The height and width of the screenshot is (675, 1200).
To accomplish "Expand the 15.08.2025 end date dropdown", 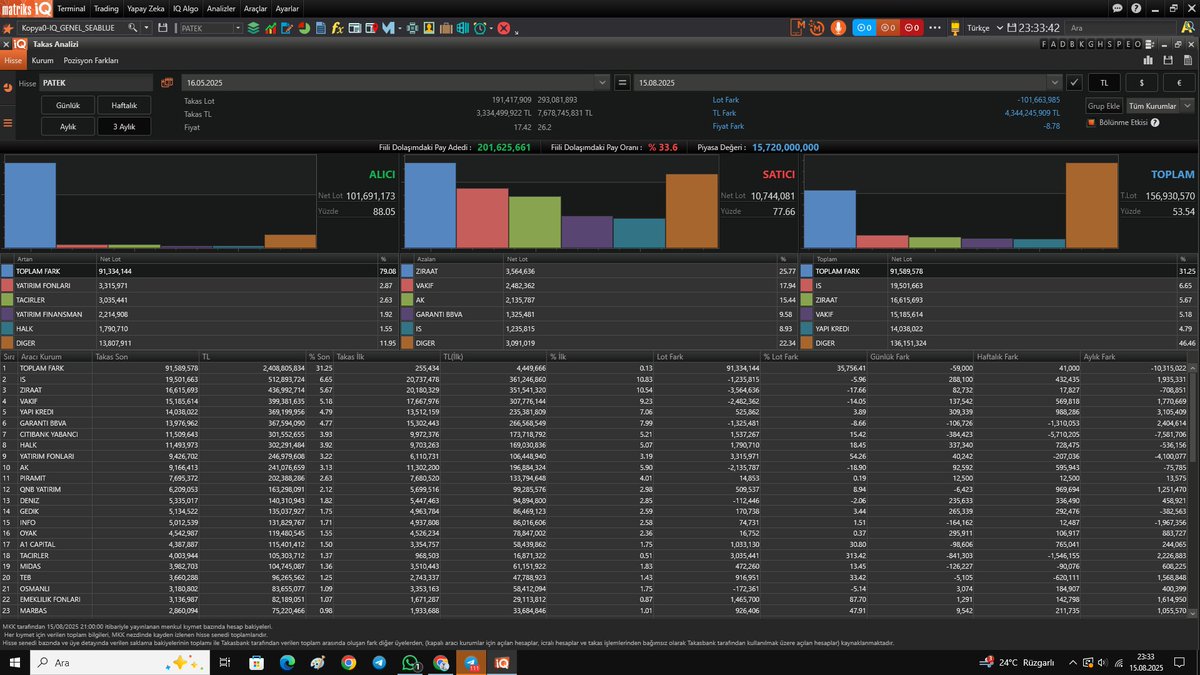I will click(x=1054, y=83).
